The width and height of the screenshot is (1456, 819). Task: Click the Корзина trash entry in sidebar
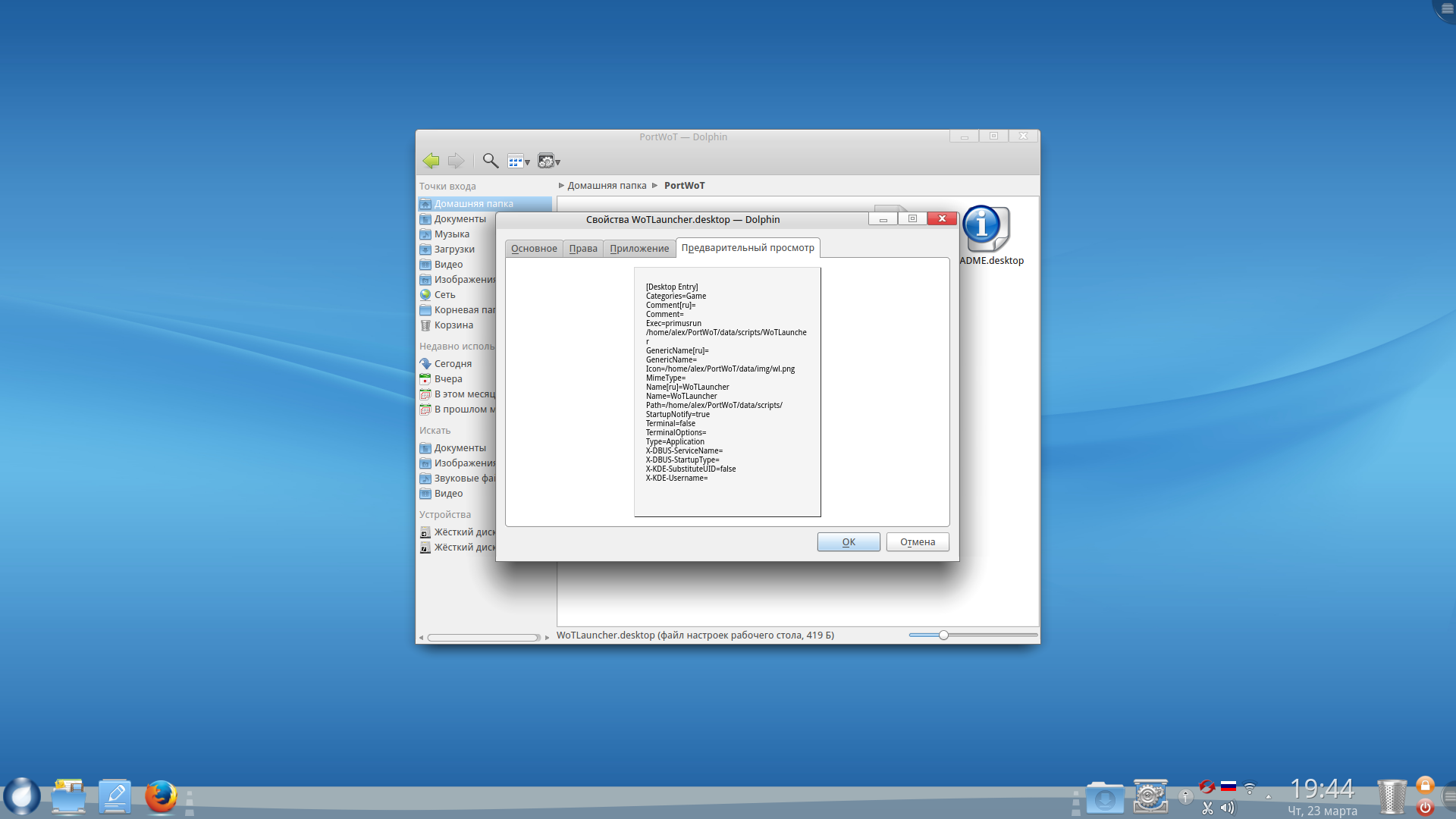(453, 325)
